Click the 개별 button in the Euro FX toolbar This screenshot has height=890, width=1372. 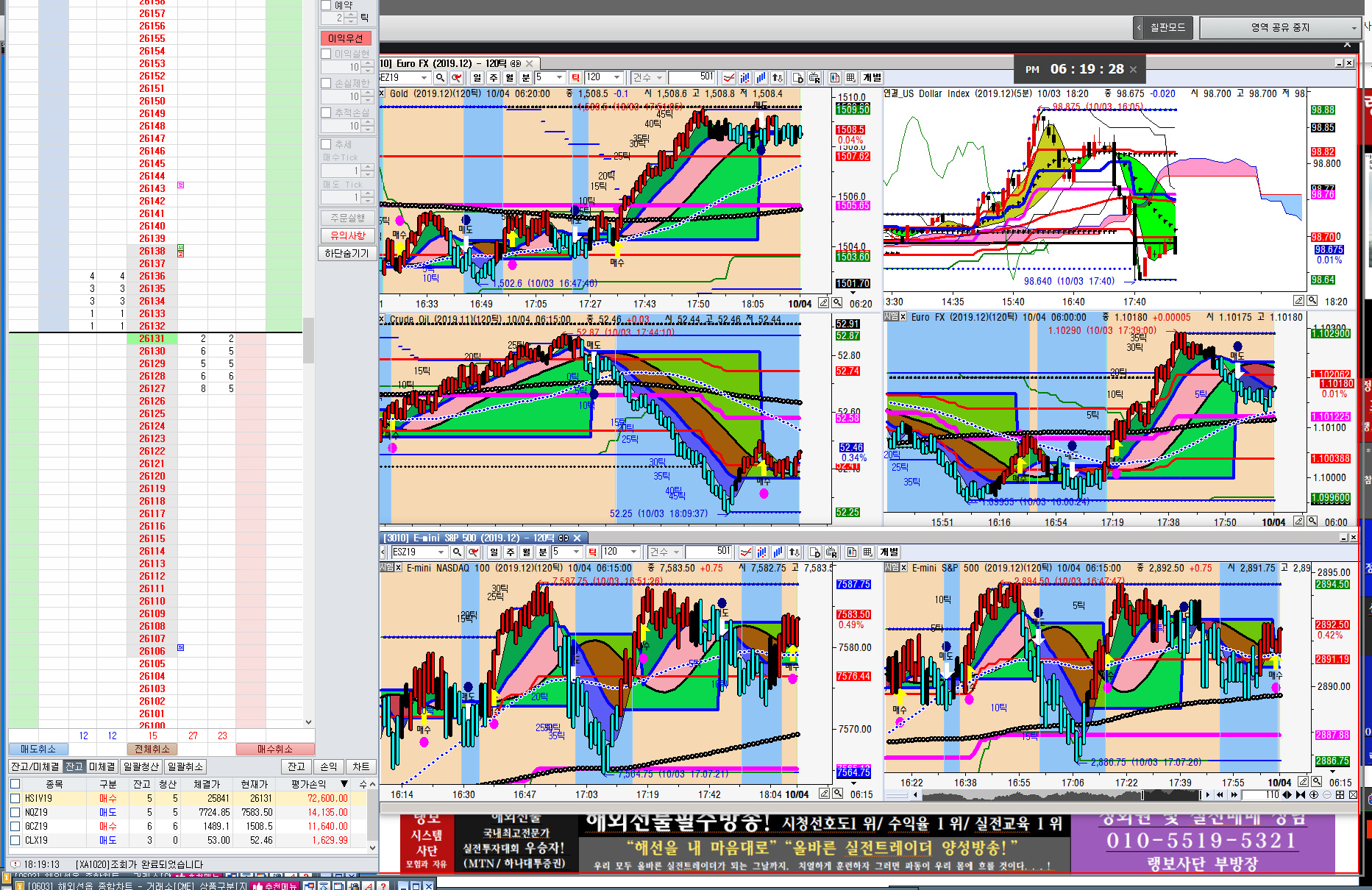tap(872, 78)
